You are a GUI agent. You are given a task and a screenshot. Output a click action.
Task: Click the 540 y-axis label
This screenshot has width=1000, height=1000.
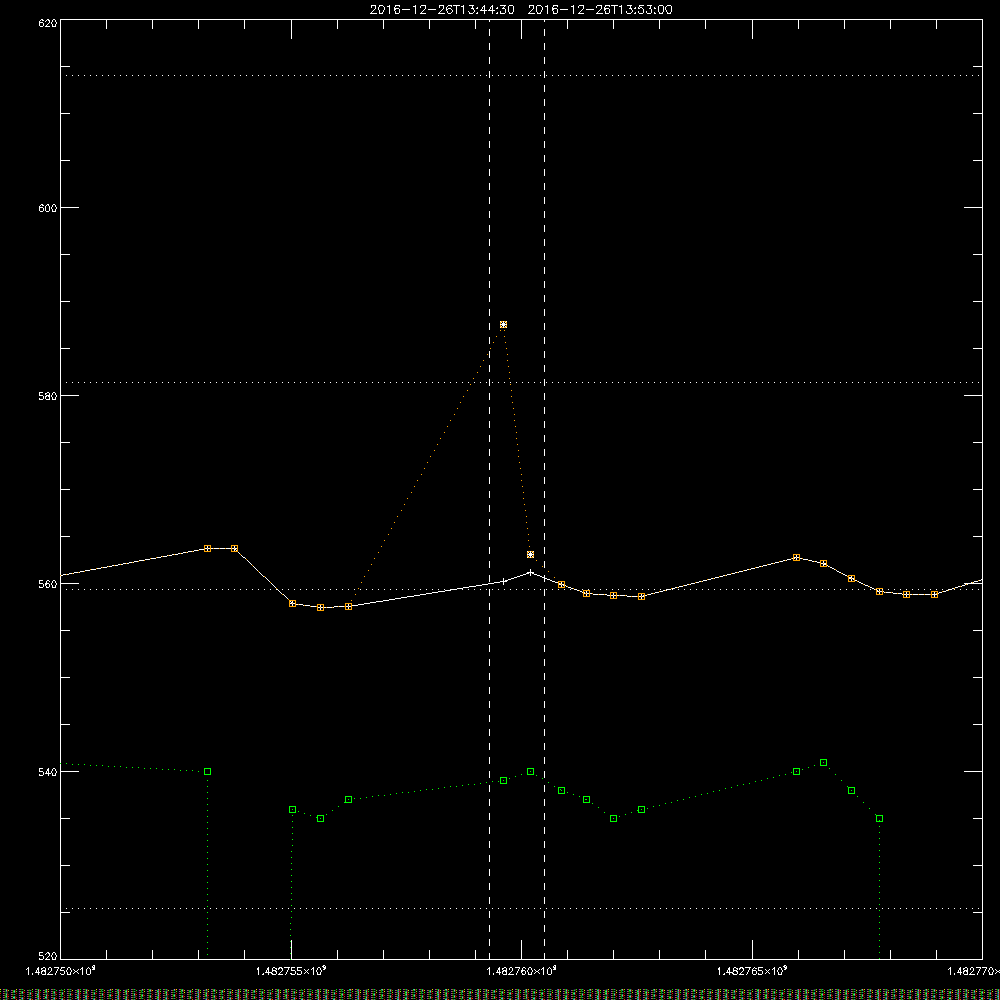coord(48,772)
